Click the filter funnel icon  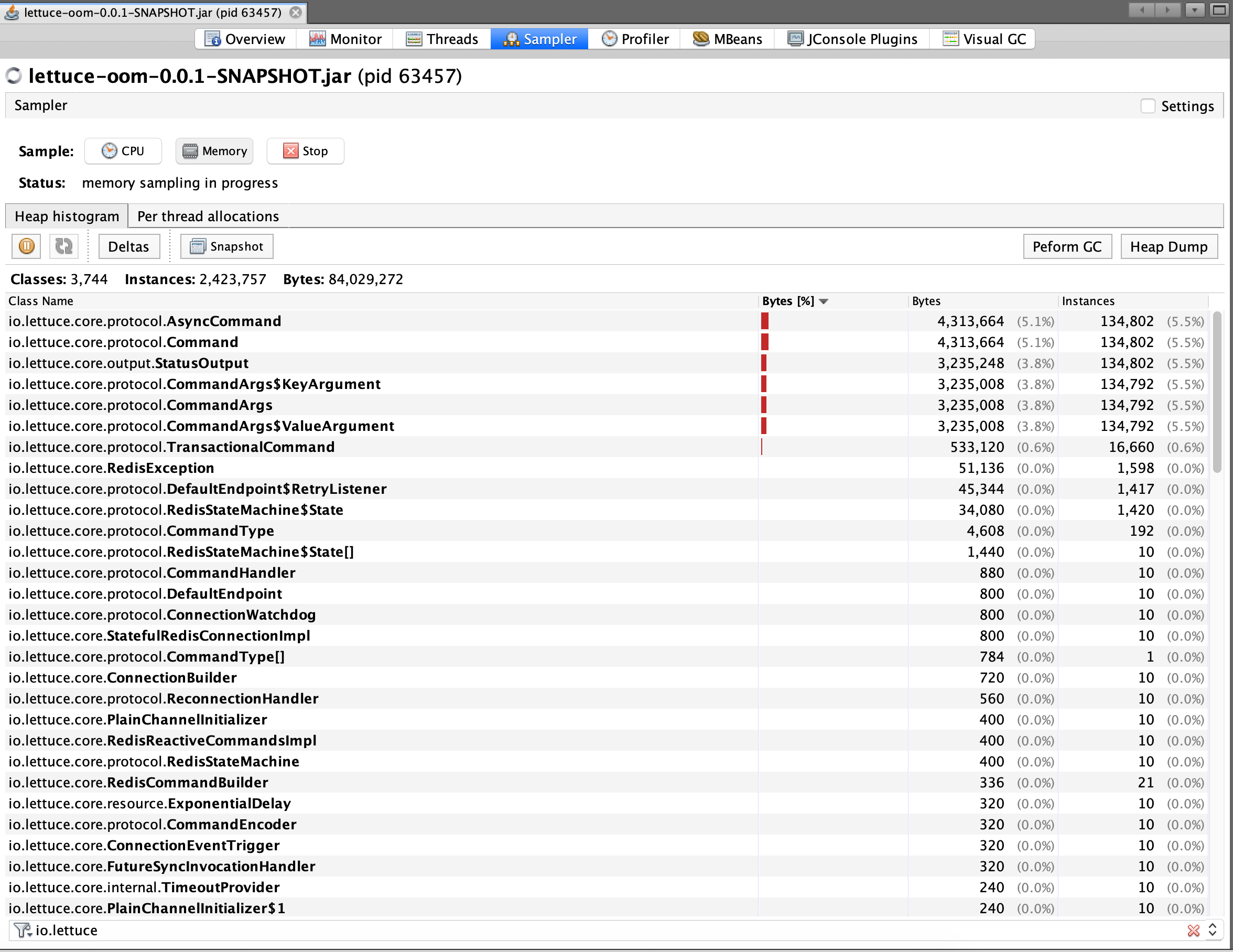tap(22, 930)
